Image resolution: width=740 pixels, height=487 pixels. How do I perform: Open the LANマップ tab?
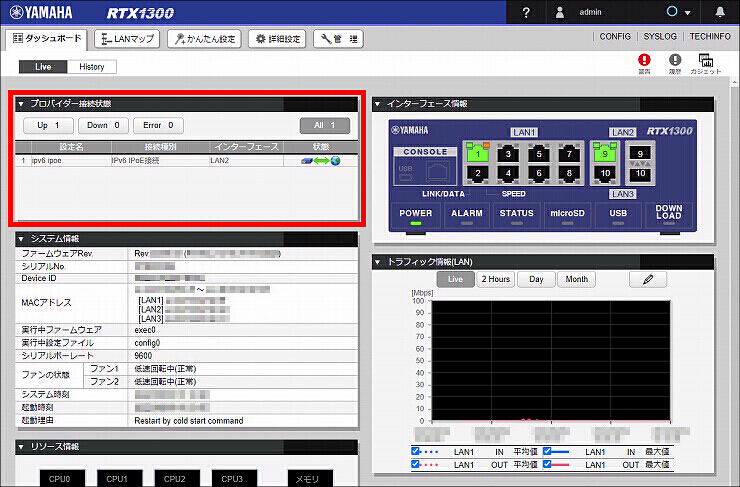tap(127, 39)
